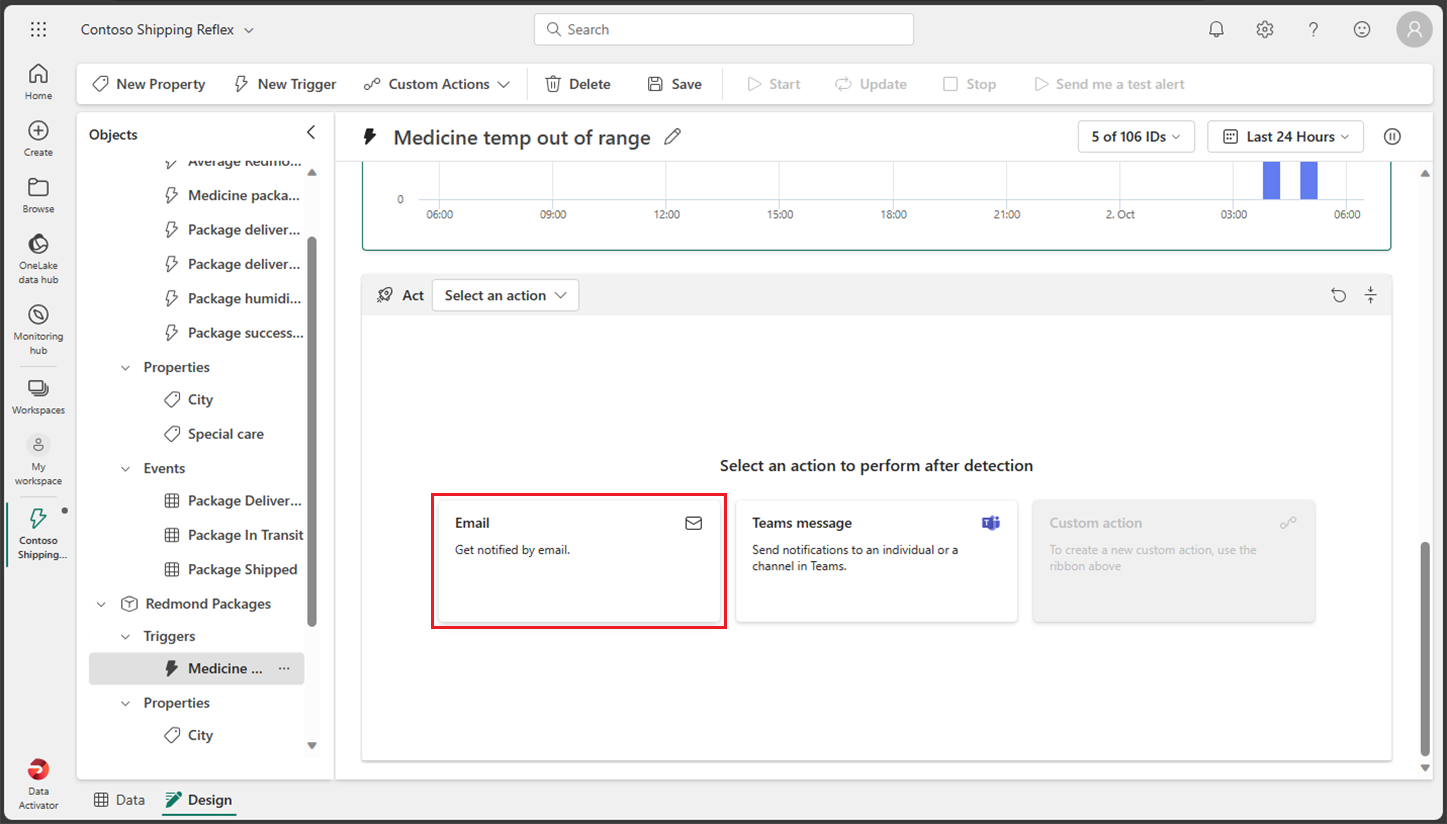Open Create in left navigation
Screen dimensions: 1447x824
[38, 138]
